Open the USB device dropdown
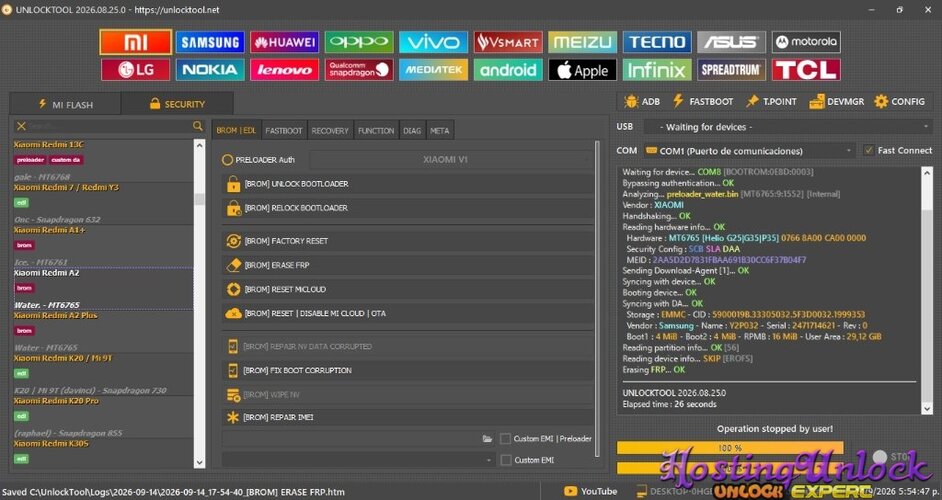The height and width of the screenshot is (500, 942). [x=788, y=127]
